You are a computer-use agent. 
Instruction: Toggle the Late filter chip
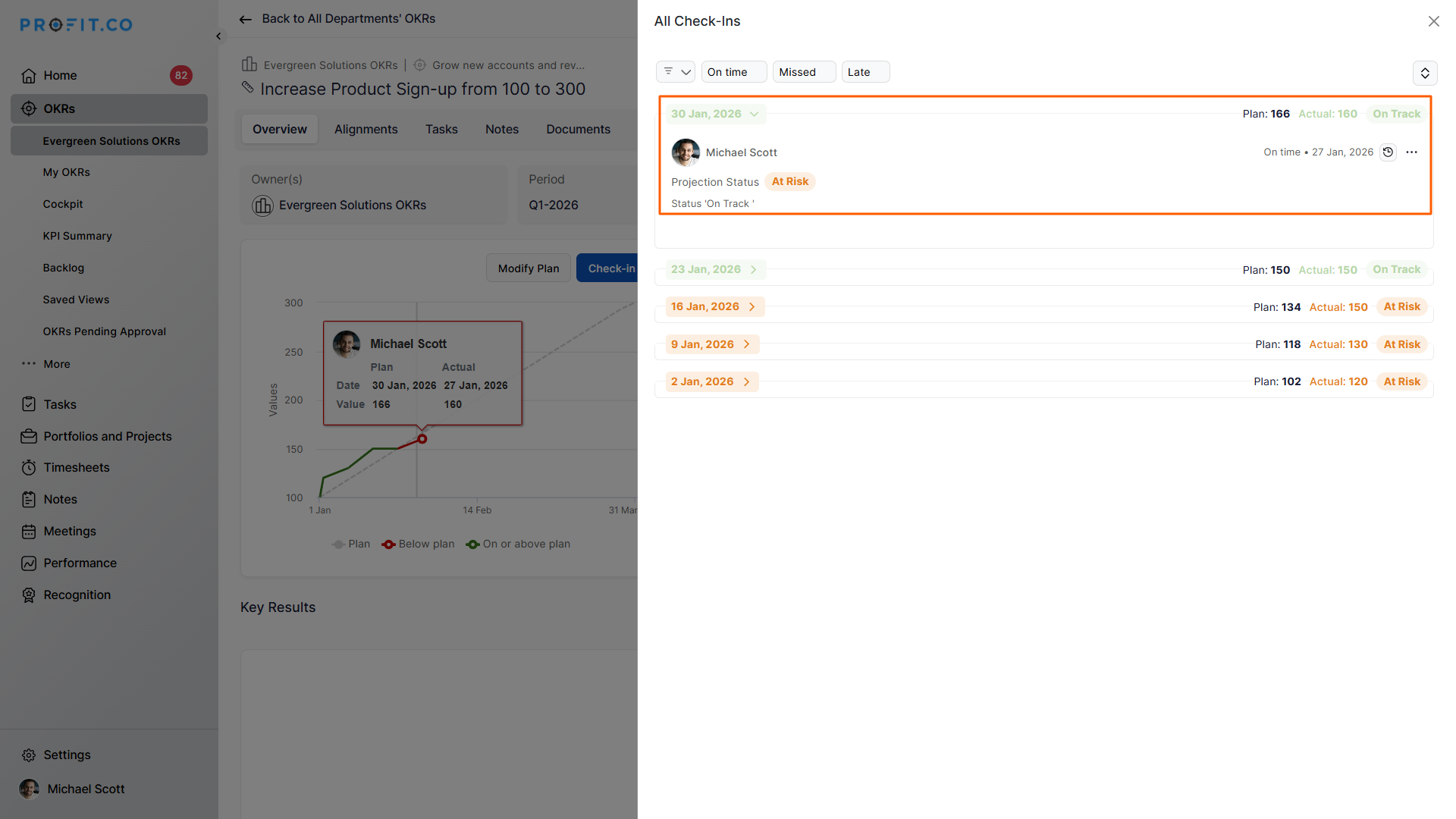point(864,72)
